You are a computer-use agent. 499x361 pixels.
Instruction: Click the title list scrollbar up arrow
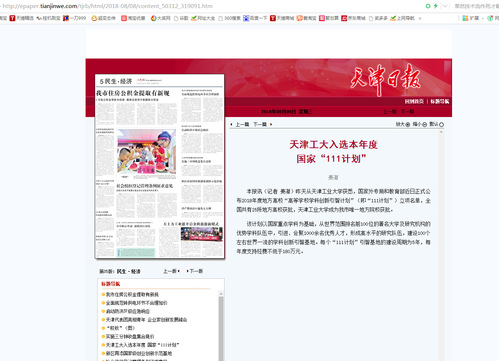click(x=221, y=294)
